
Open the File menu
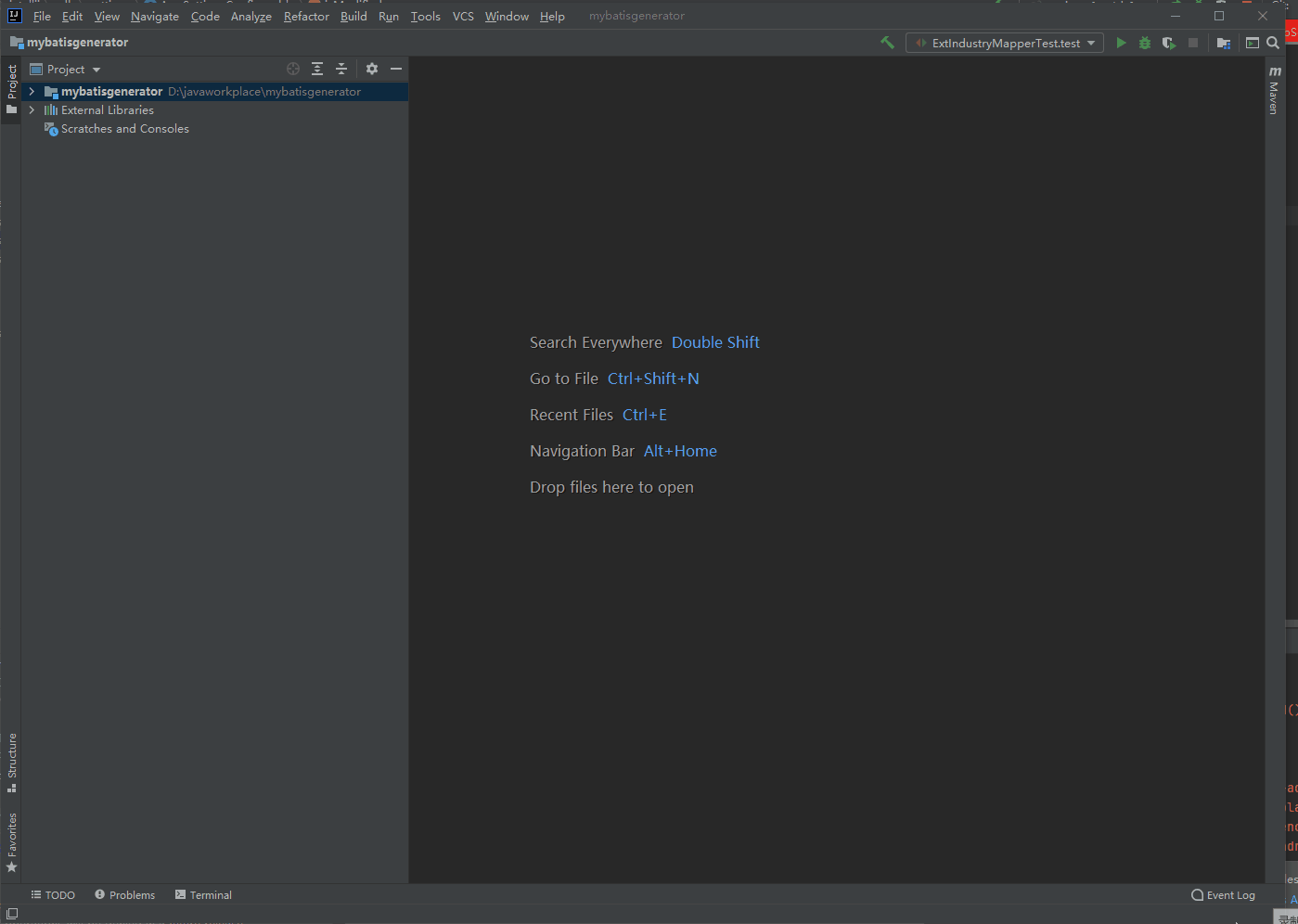point(42,17)
